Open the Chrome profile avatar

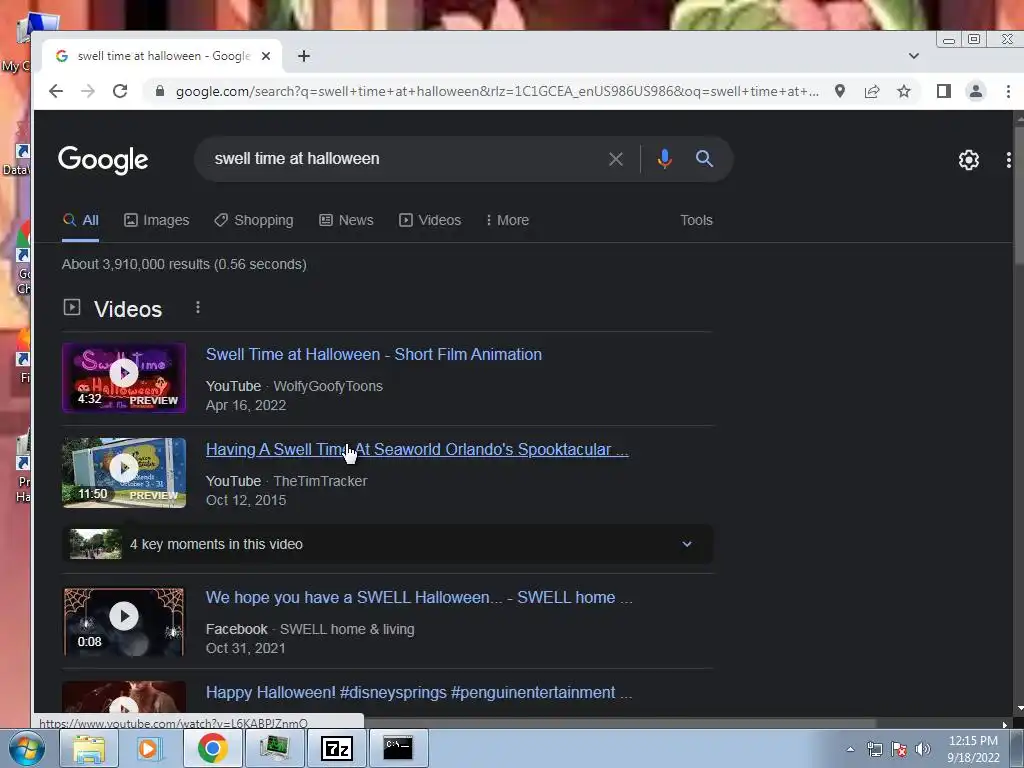(976, 91)
